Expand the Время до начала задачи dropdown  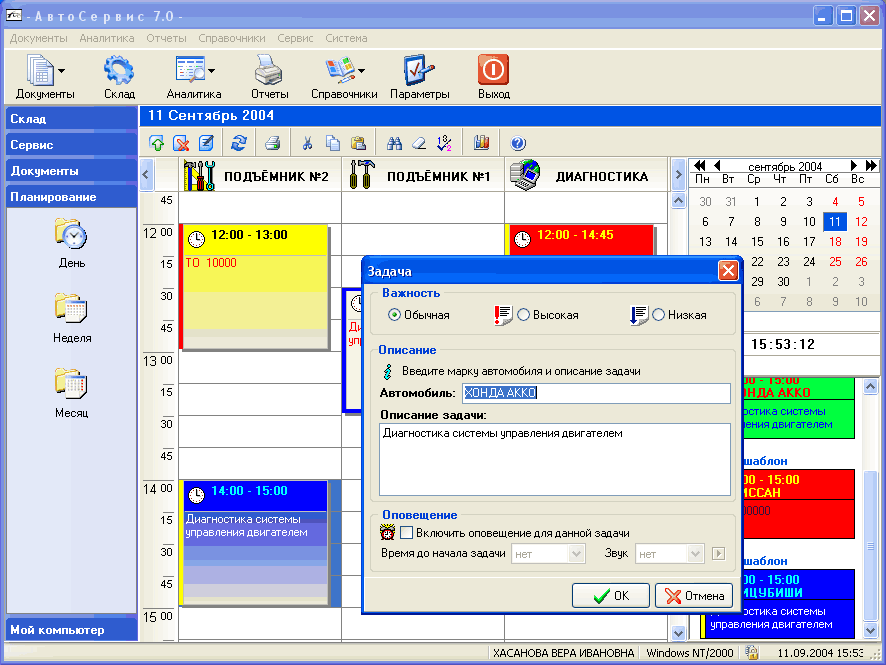577,554
